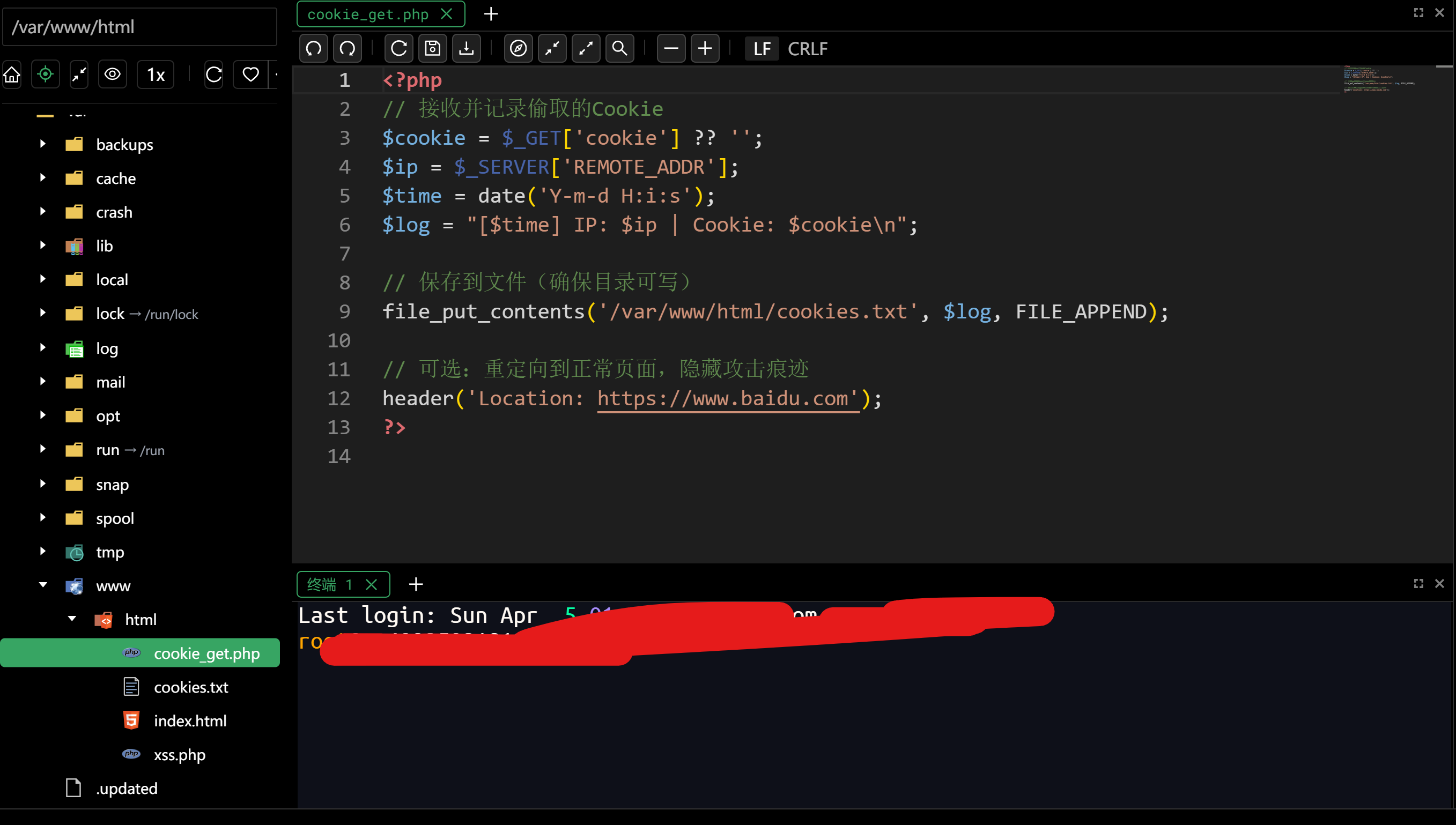Switch line endings to CRLF
Image resolution: width=1456 pixels, height=825 pixels.
pyautogui.click(x=807, y=49)
